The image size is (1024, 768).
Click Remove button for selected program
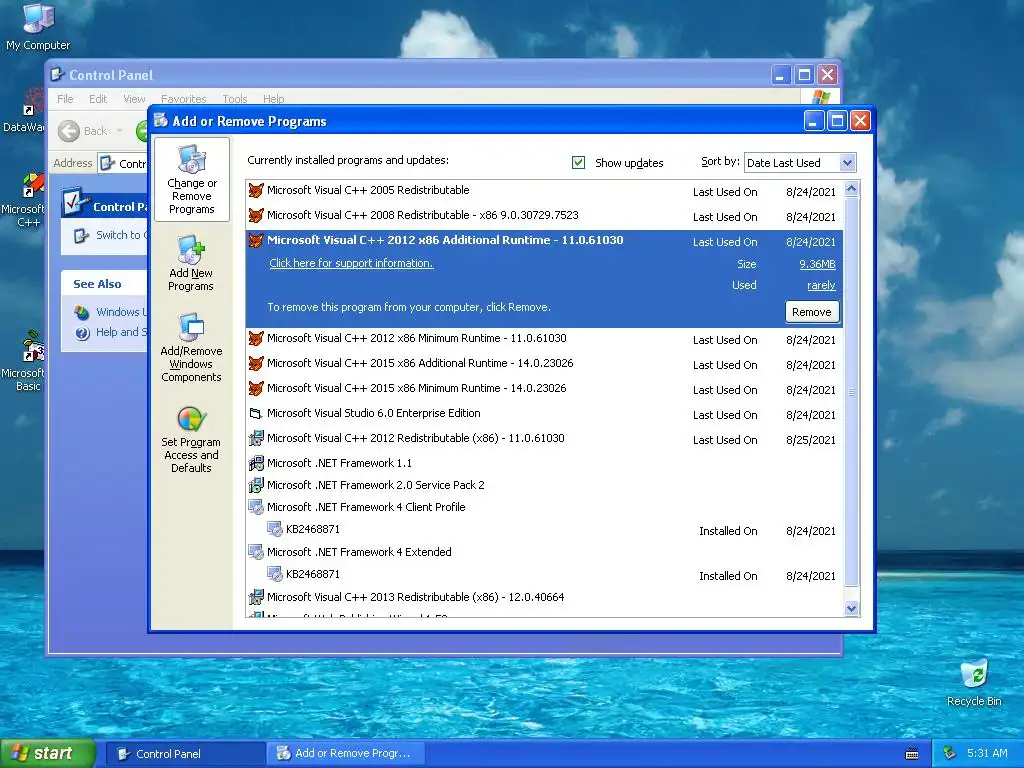click(812, 312)
